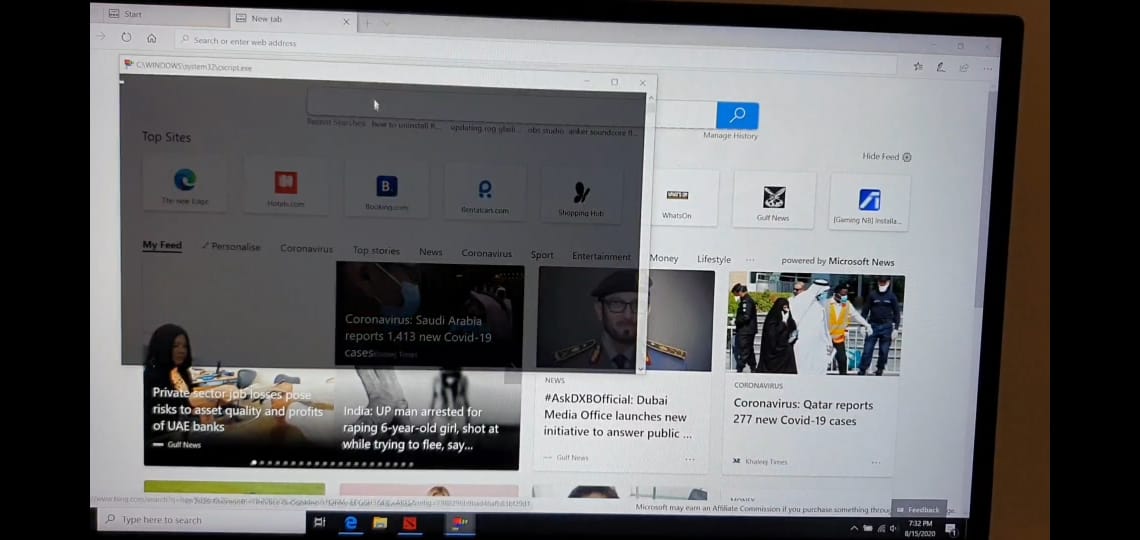Open the Gaming NB Installa... site tile

click(x=869, y=203)
